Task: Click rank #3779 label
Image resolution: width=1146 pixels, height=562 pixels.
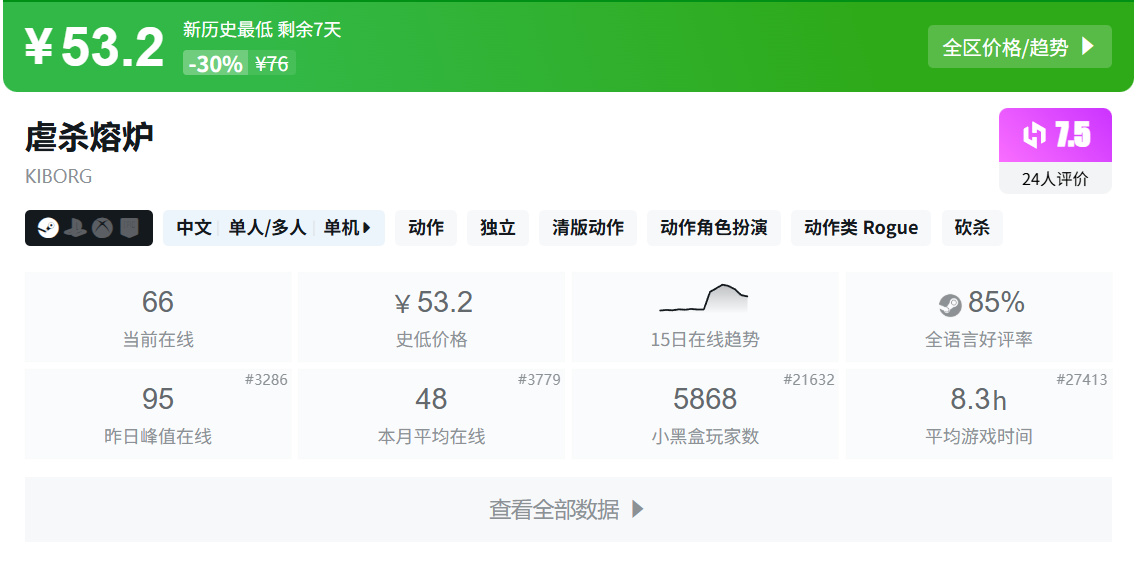Action: (x=539, y=379)
